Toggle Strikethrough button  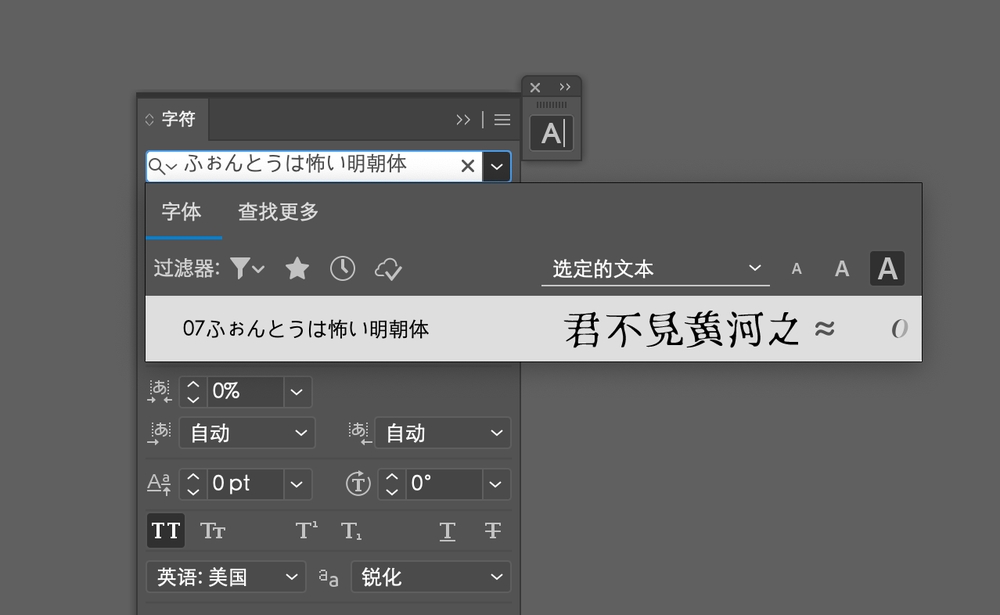point(492,530)
